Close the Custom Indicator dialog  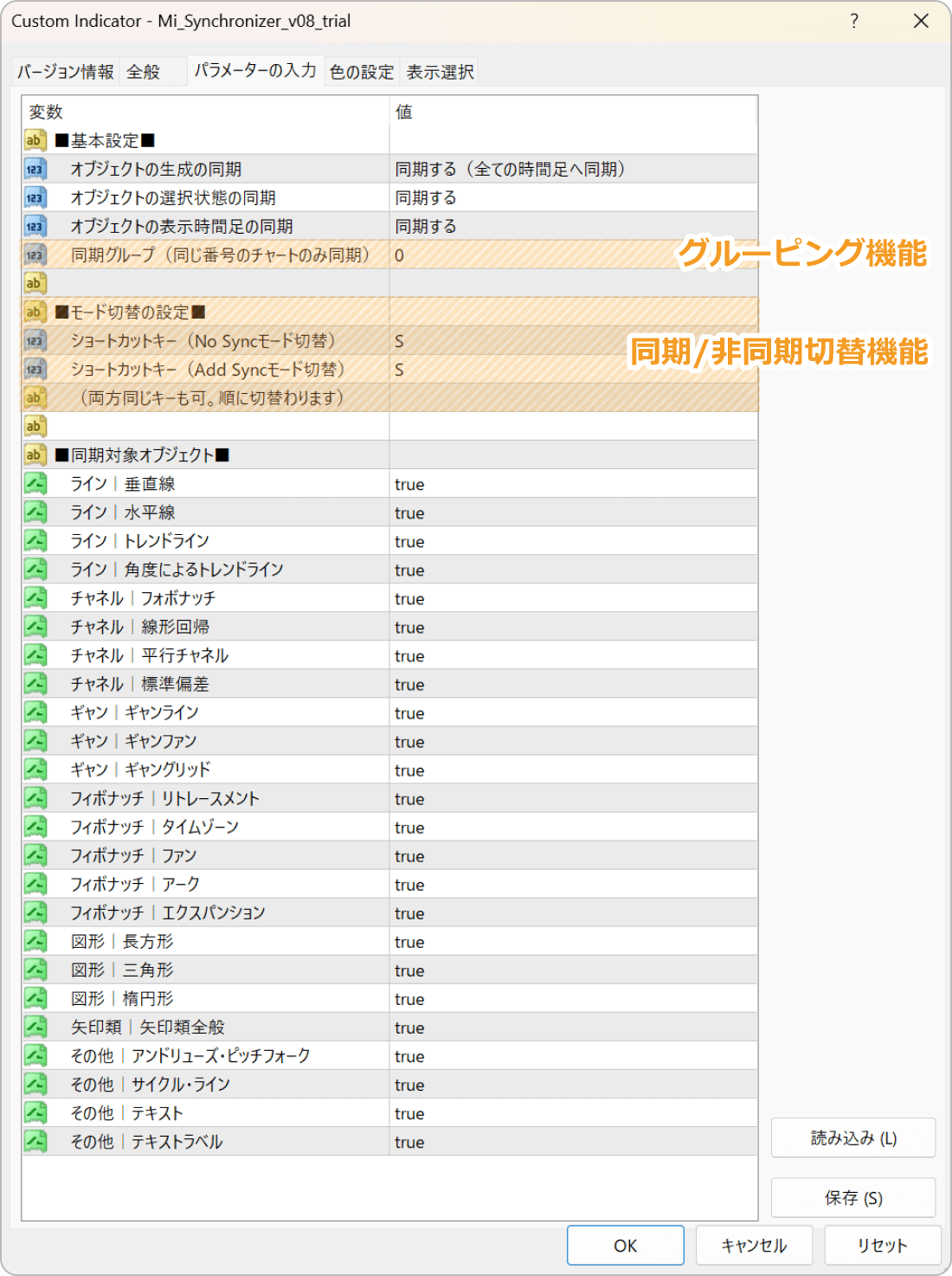click(x=921, y=21)
